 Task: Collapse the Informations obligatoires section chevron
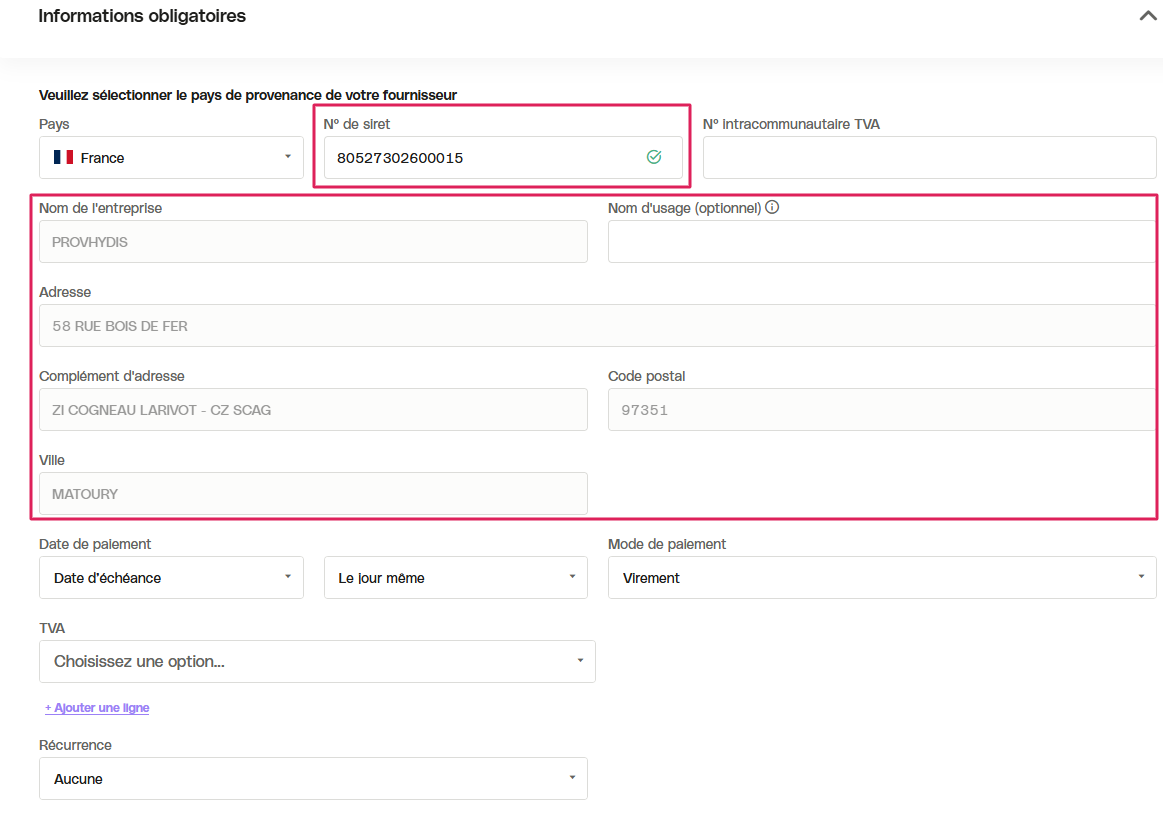(1147, 16)
